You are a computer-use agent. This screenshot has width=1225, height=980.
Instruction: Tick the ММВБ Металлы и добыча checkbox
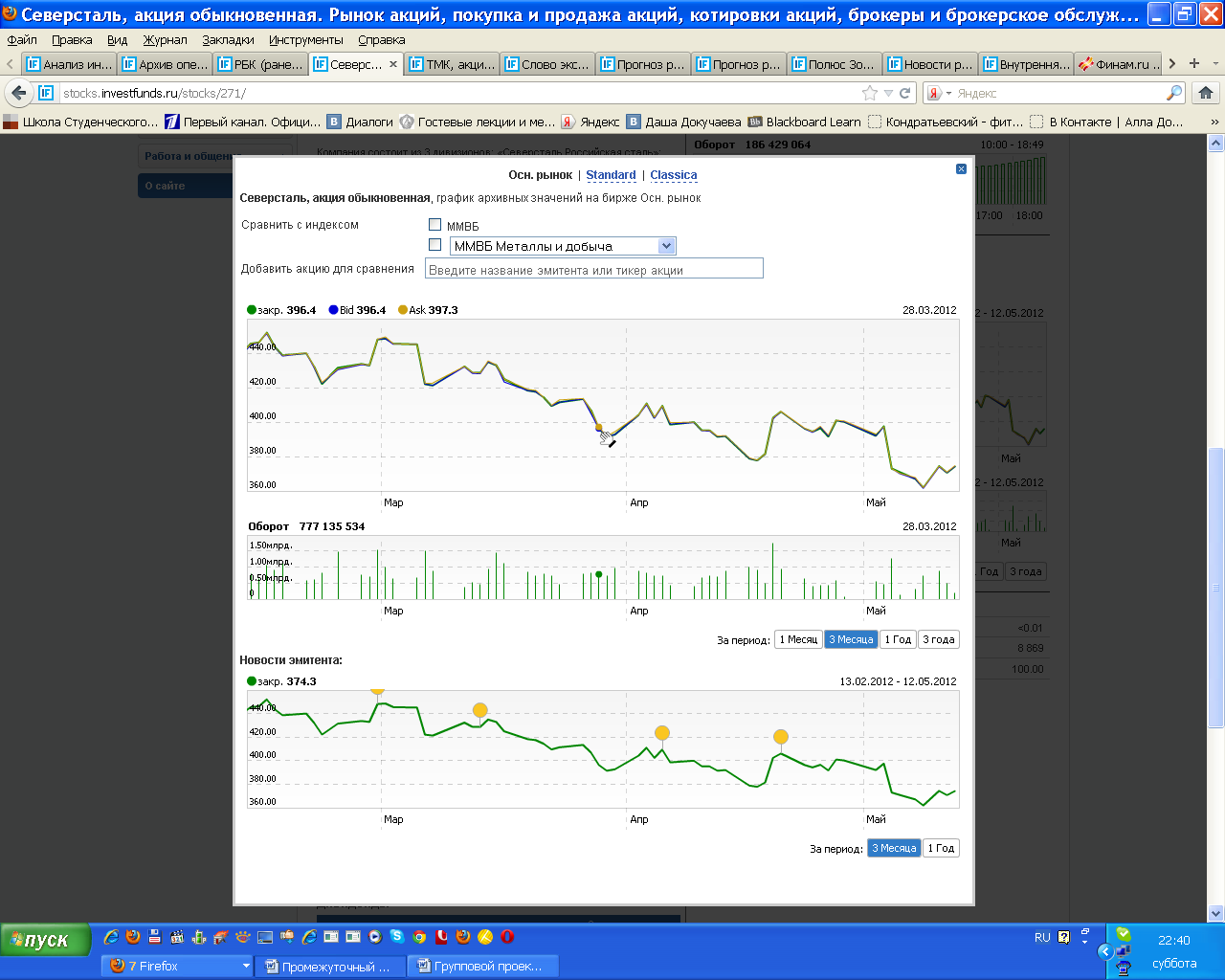(x=434, y=245)
